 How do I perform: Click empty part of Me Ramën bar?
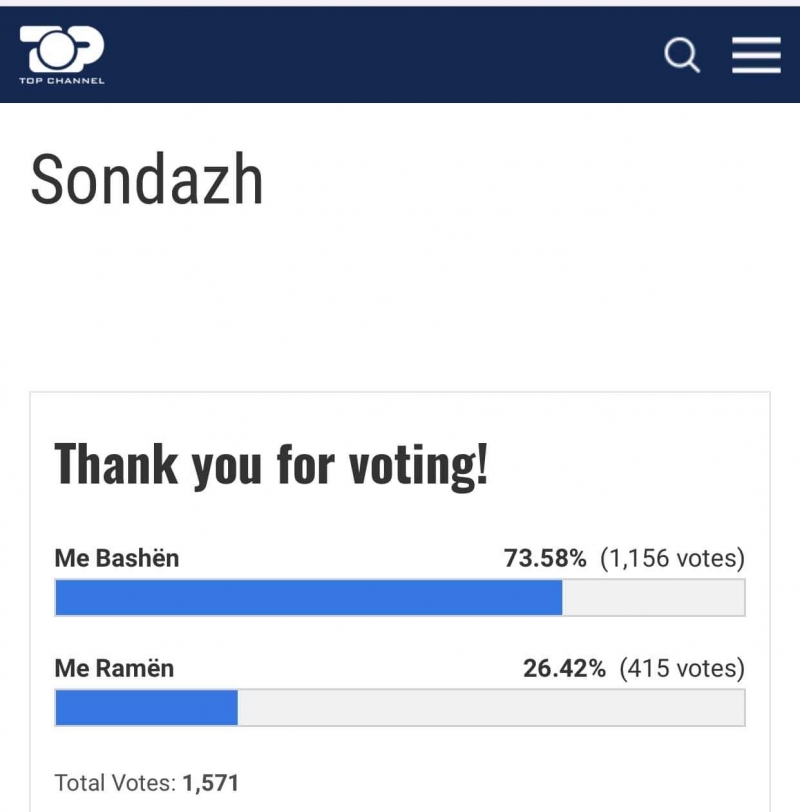click(x=491, y=707)
